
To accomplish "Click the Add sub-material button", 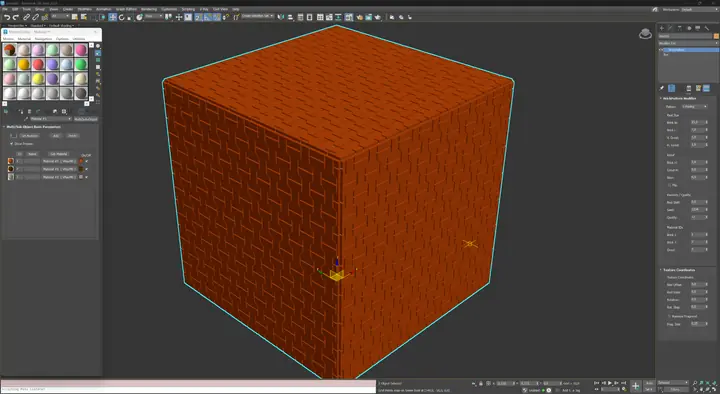I will pyautogui.click(x=56, y=136).
